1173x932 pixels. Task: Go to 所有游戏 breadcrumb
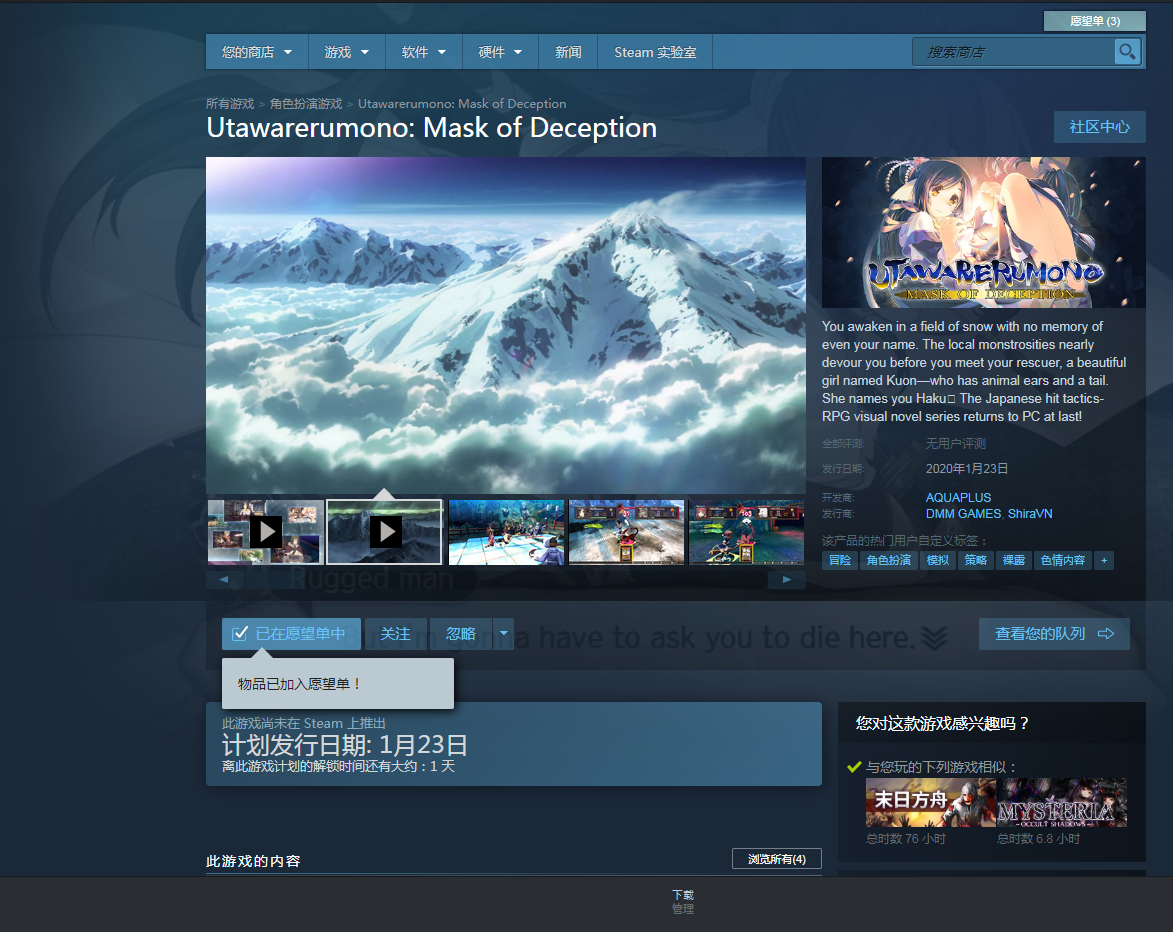[x=230, y=104]
